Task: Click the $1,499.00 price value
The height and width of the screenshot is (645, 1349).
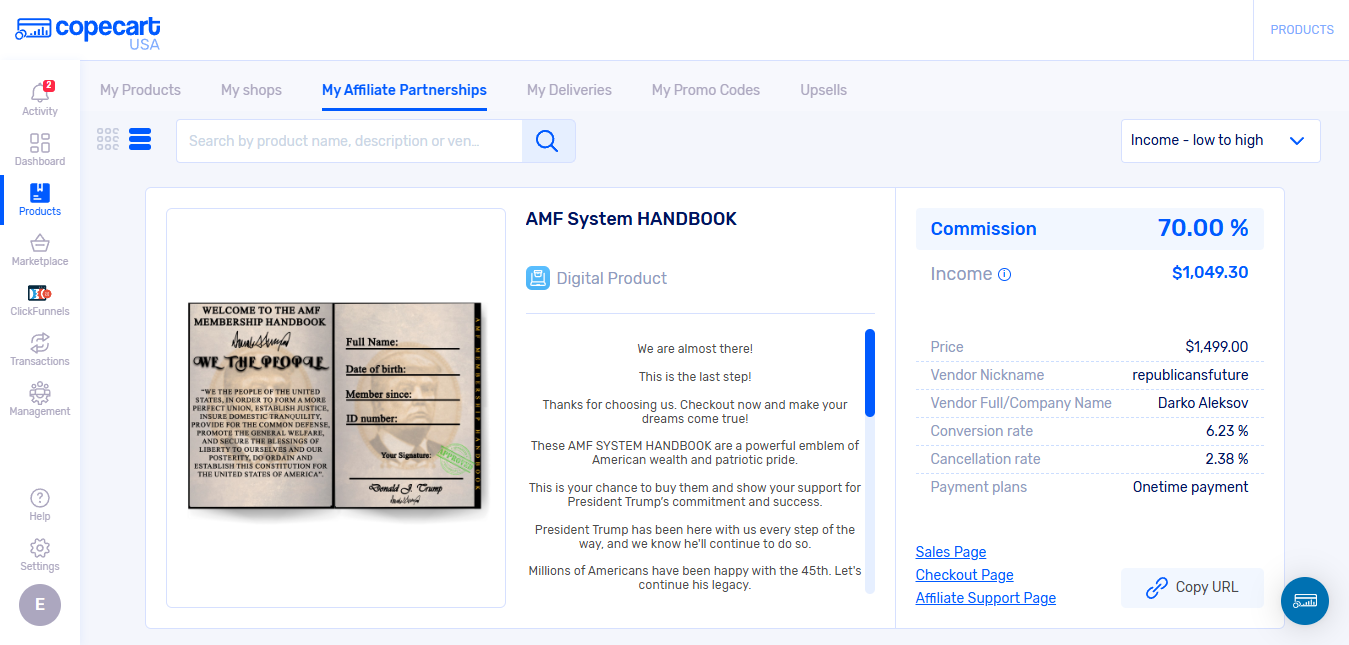Action: click(1217, 347)
